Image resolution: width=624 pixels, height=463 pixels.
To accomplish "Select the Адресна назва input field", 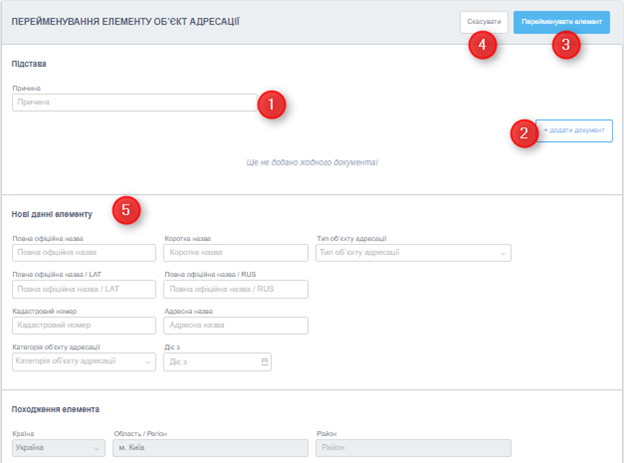I will [236, 325].
